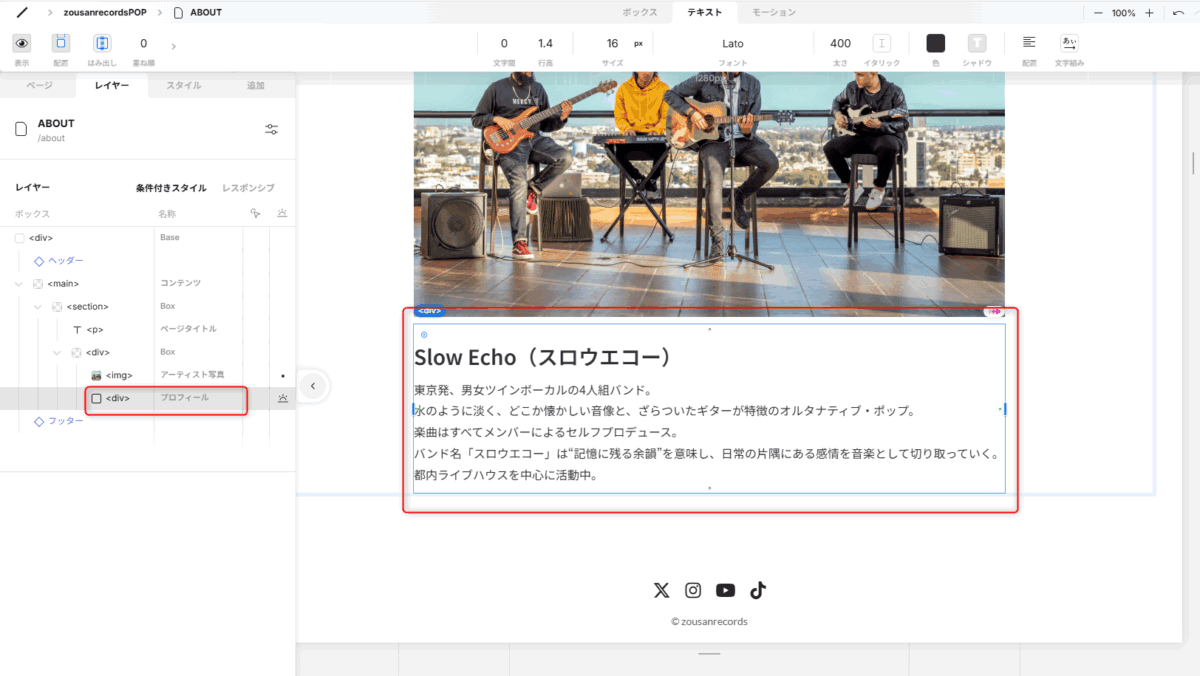The width and height of the screenshot is (1200, 676).
Task: Click the checkbox beside the Base div layer
Action: (x=20, y=238)
